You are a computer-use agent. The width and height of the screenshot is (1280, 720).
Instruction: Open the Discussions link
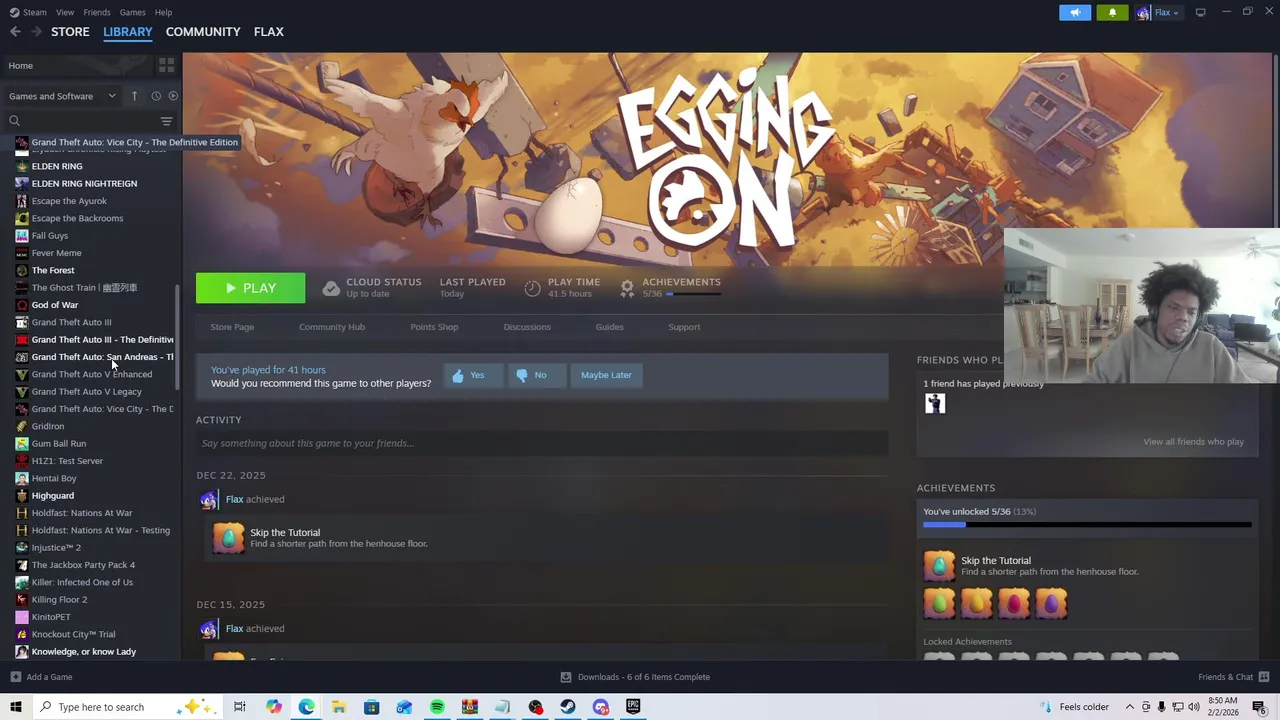tap(527, 327)
